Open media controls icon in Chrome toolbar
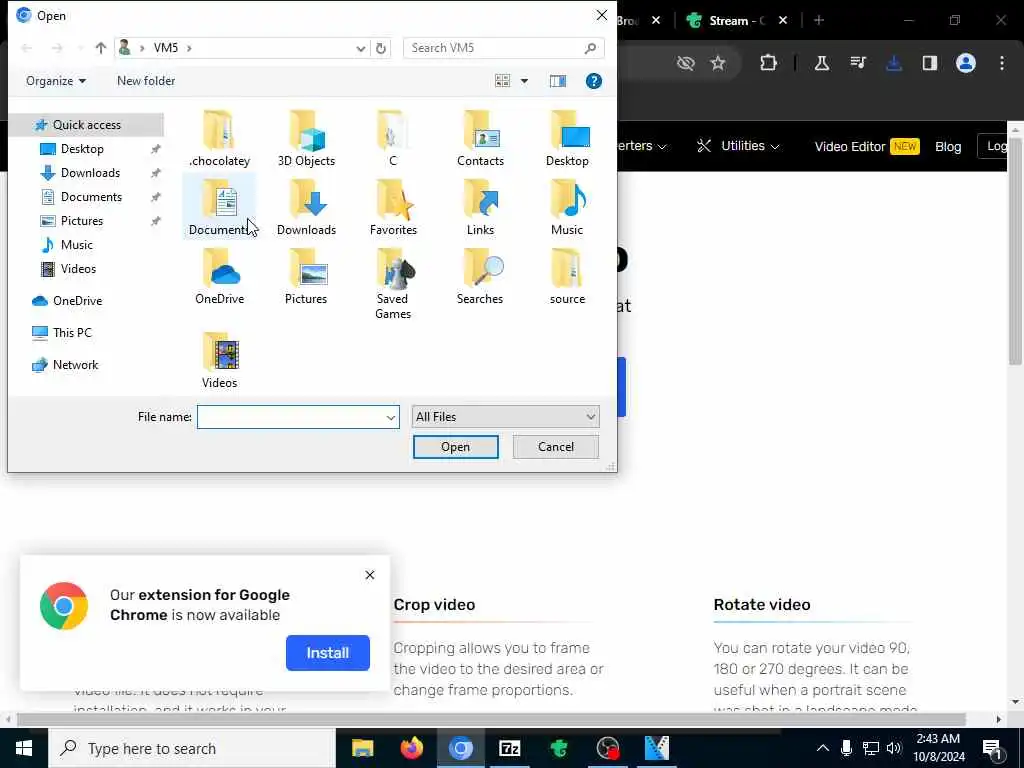 857,63
